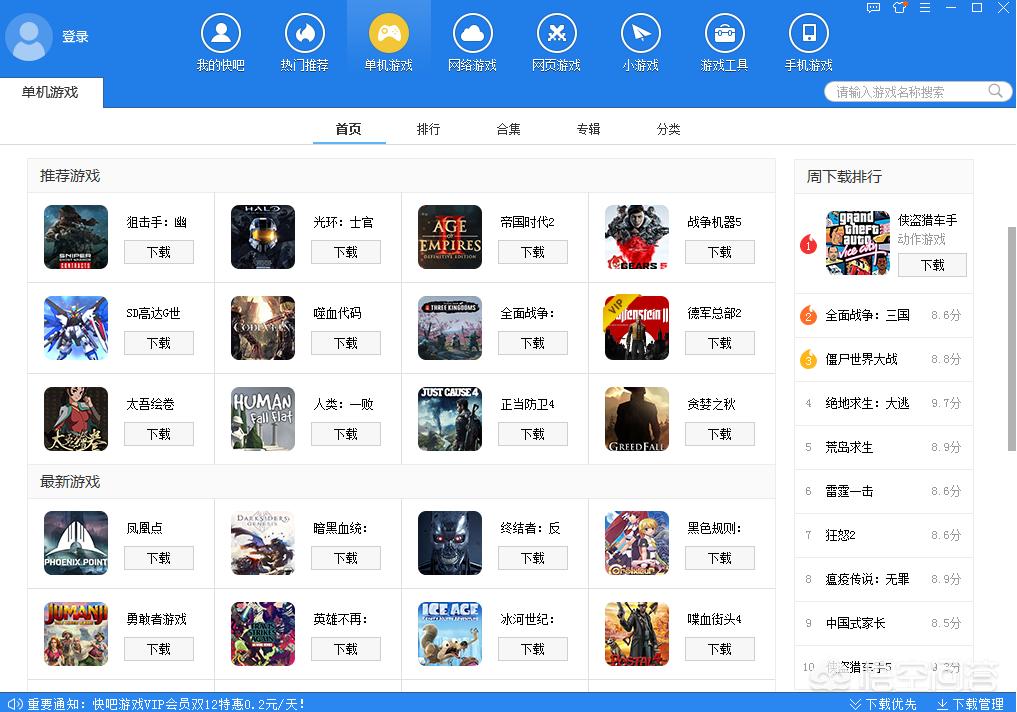Screen dimensions: 1017x712
Task: Open 下载管理 in the status bar
Action: click(970, 704)
